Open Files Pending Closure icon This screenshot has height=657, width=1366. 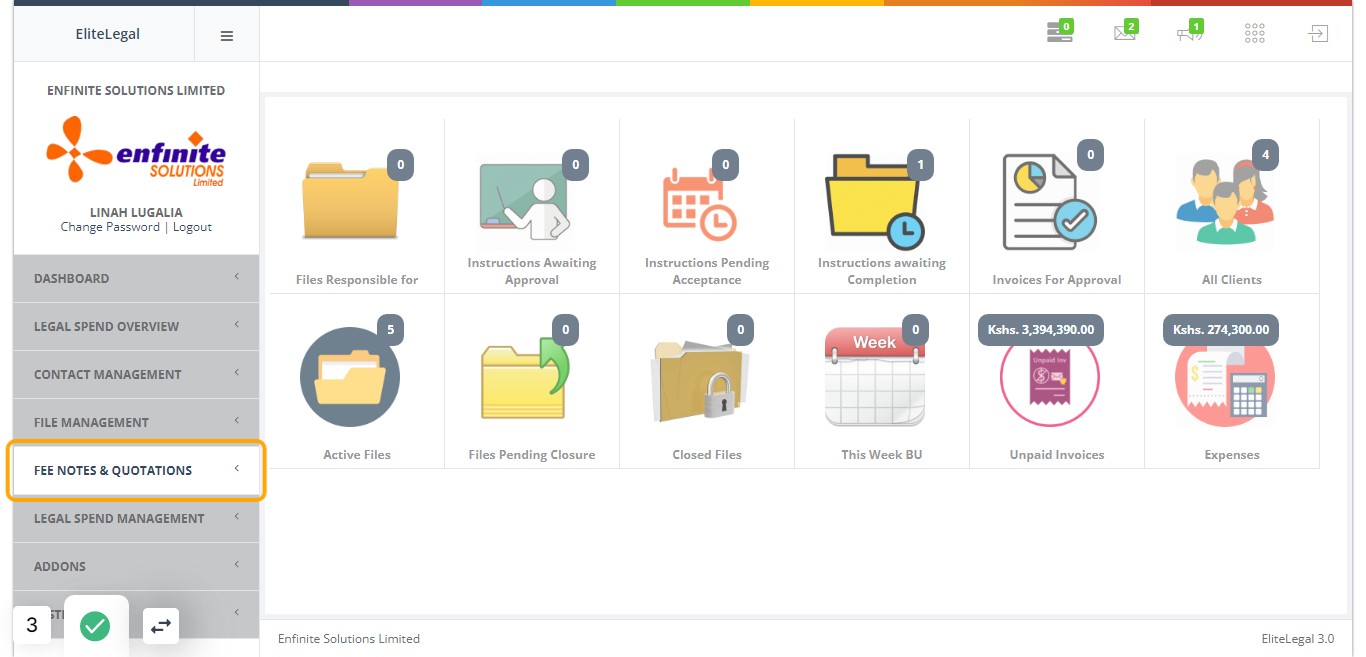pos(524,378)
